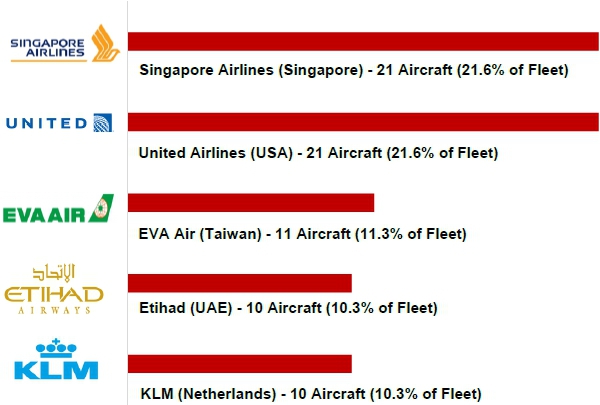This screenshot has width=600, height=405.
Task: Click the Singapore Airlines wordmark text
Action: point(49,49)
